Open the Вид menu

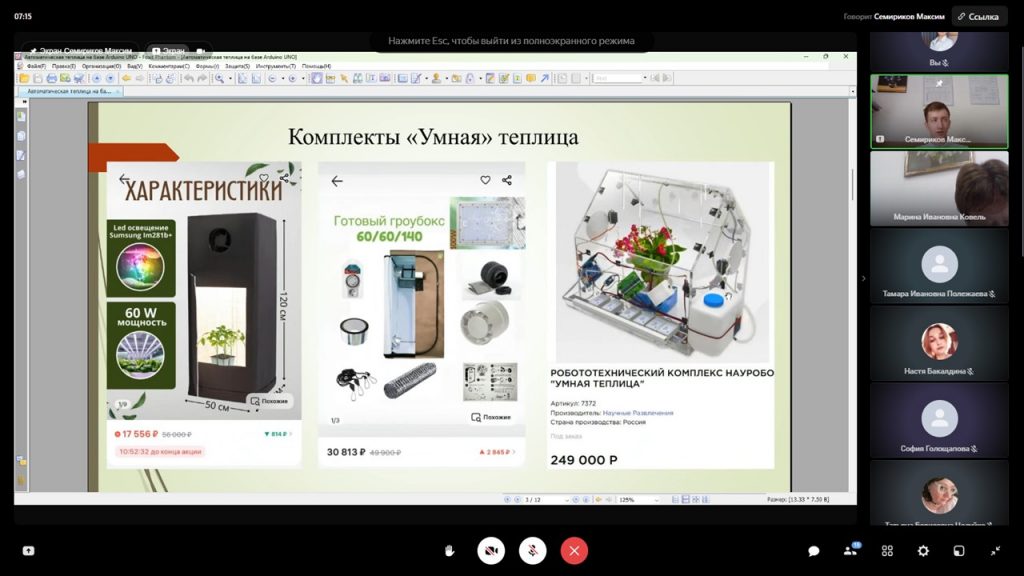(x=135, y=66)
